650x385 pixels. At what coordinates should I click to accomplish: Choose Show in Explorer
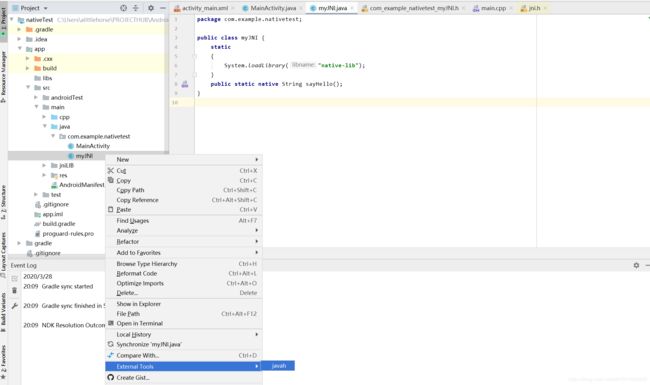click(x=184, y=304)
